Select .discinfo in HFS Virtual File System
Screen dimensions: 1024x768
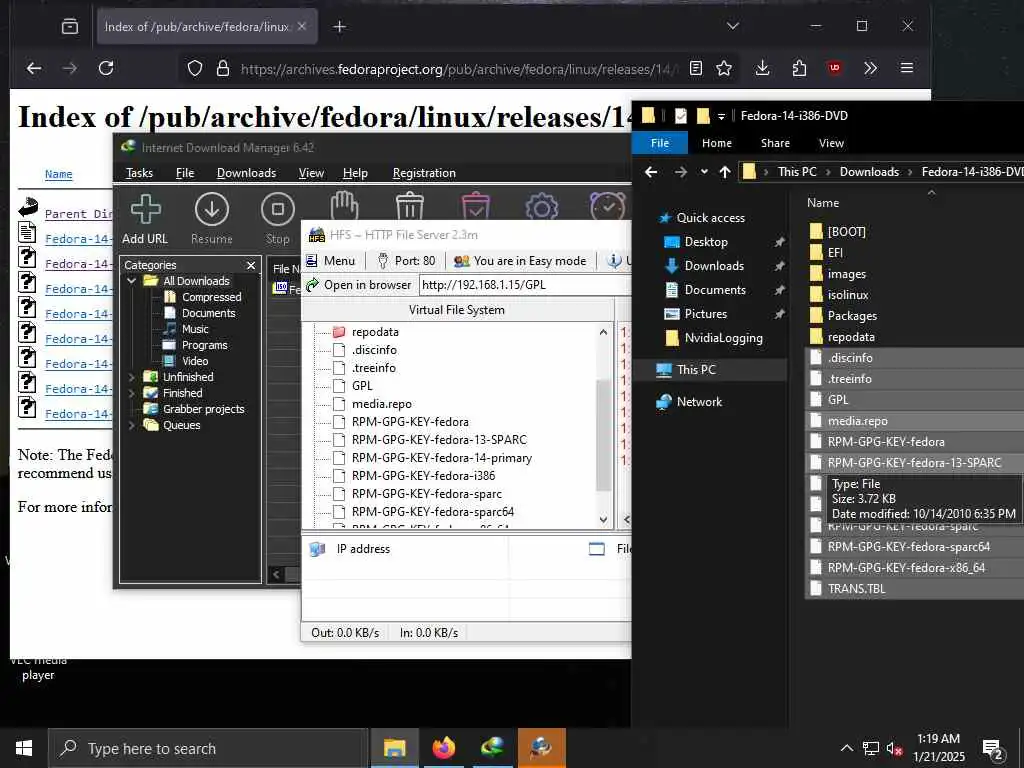[374, 350]
